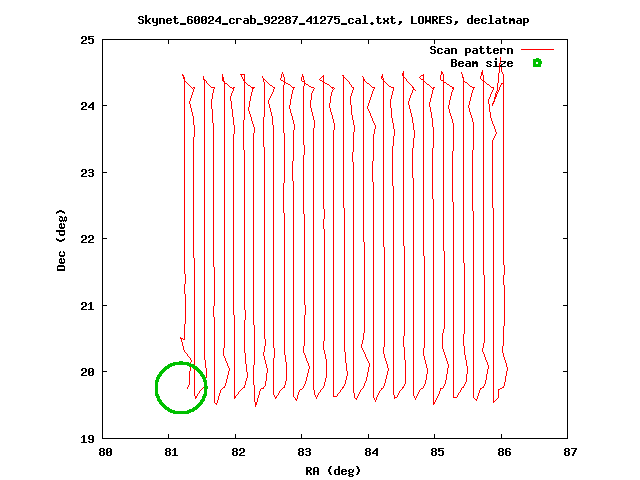Select the 'Scan pattern' legend label
This screenshot has height=480, width=640.
tap(471, 50)
